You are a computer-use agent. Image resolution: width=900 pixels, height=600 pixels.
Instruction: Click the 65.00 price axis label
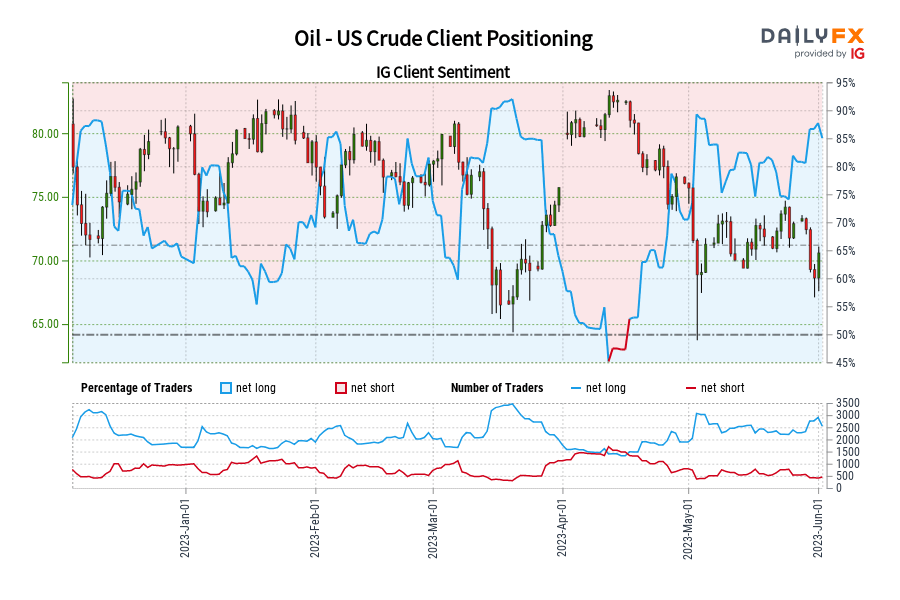click(45, 324)
